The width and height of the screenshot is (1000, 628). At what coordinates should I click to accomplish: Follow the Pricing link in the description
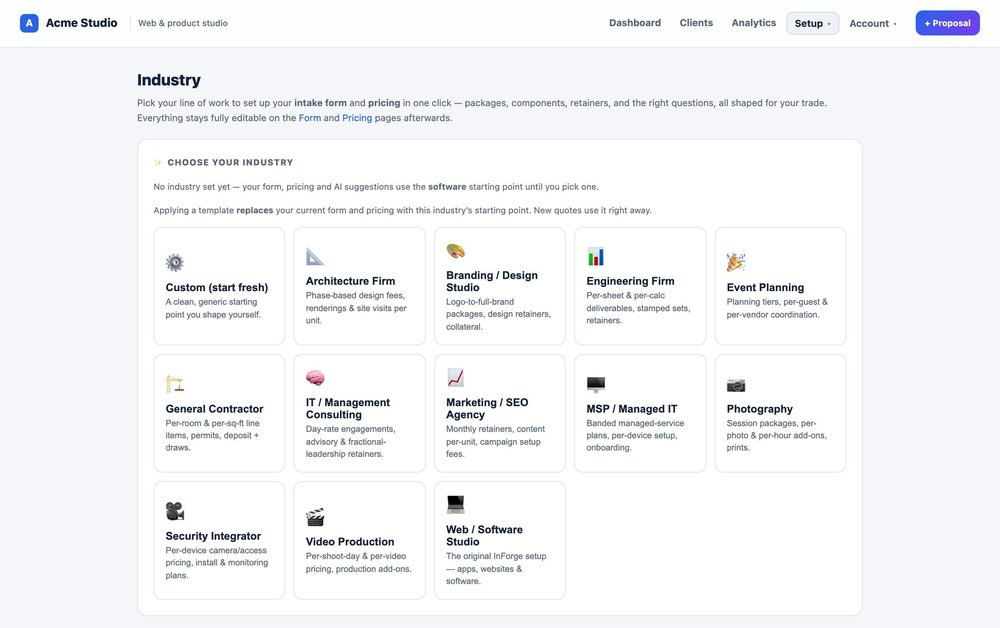[x=357, y=118]
